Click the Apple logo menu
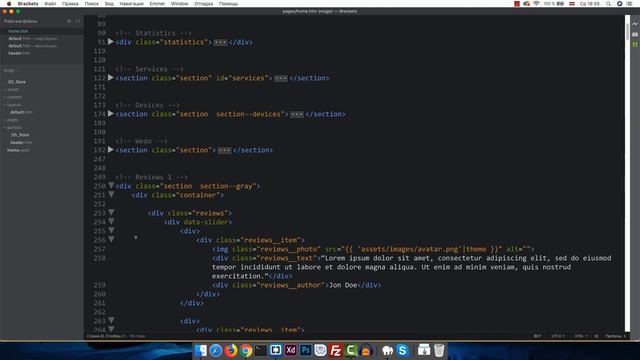The width and height of the screenshot is (640, 360). point(9,4)
